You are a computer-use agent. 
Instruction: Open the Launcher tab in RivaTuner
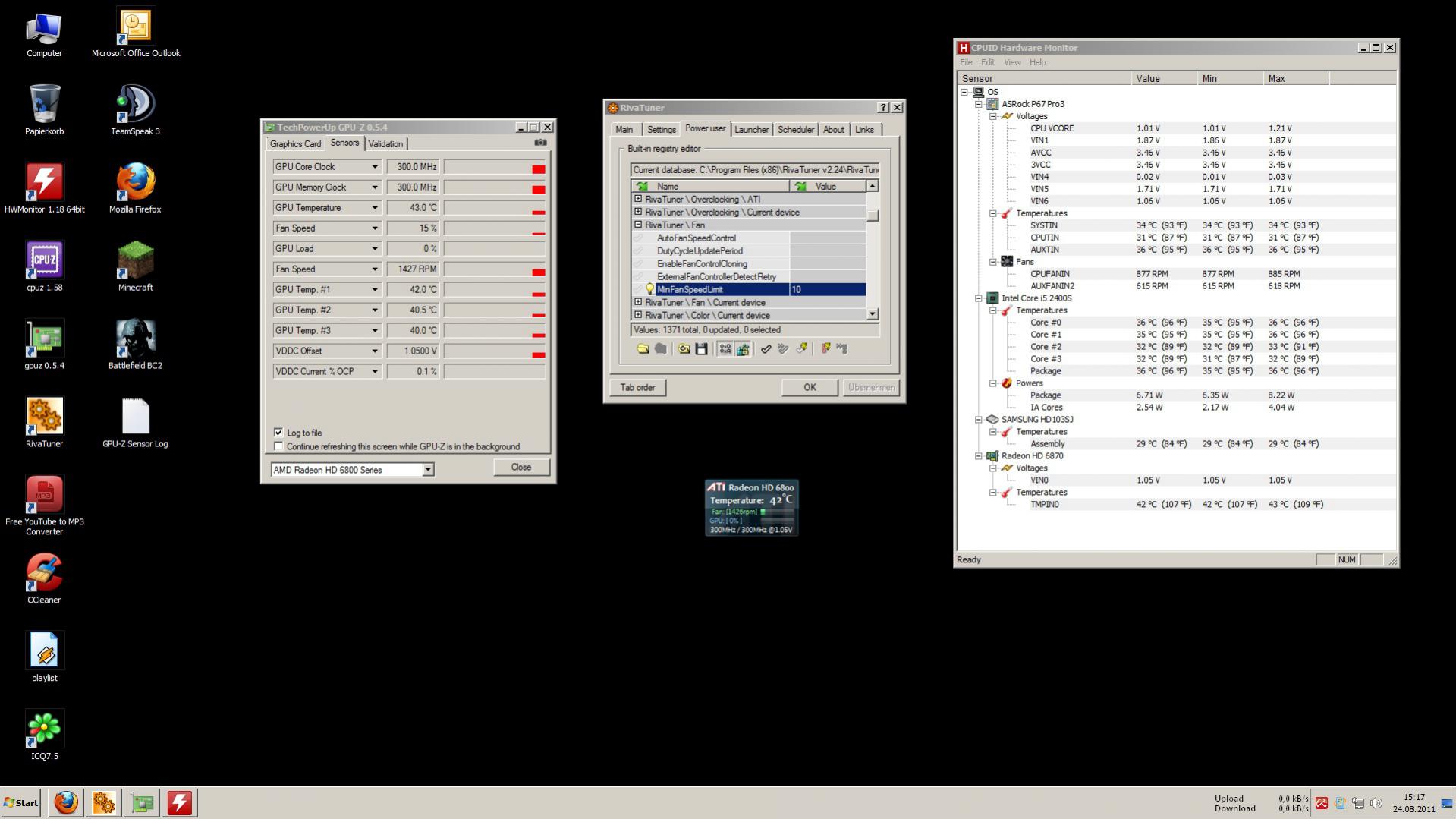(x=752, y=130)
